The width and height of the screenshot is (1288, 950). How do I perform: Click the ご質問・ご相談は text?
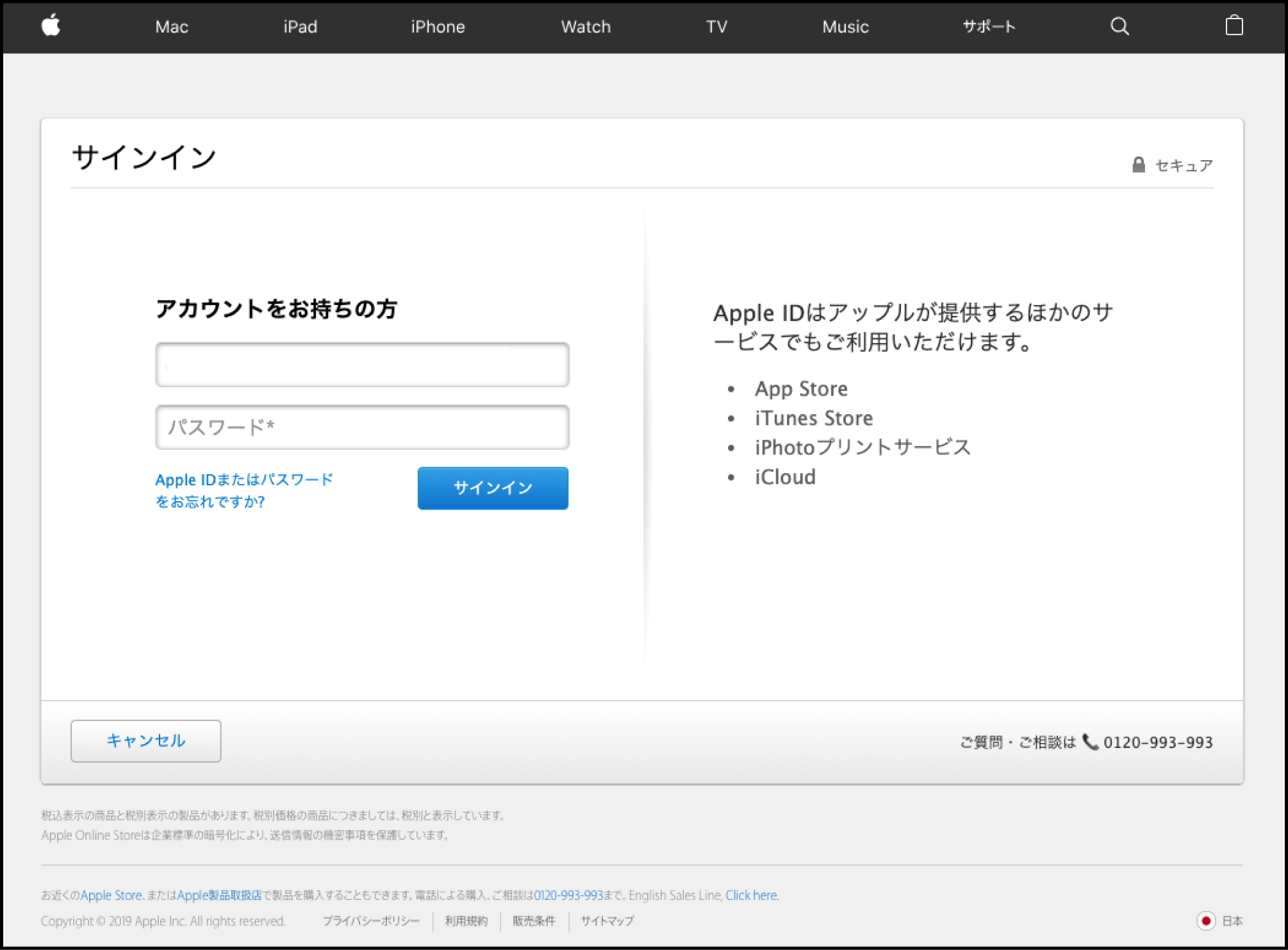[1018, 742]
